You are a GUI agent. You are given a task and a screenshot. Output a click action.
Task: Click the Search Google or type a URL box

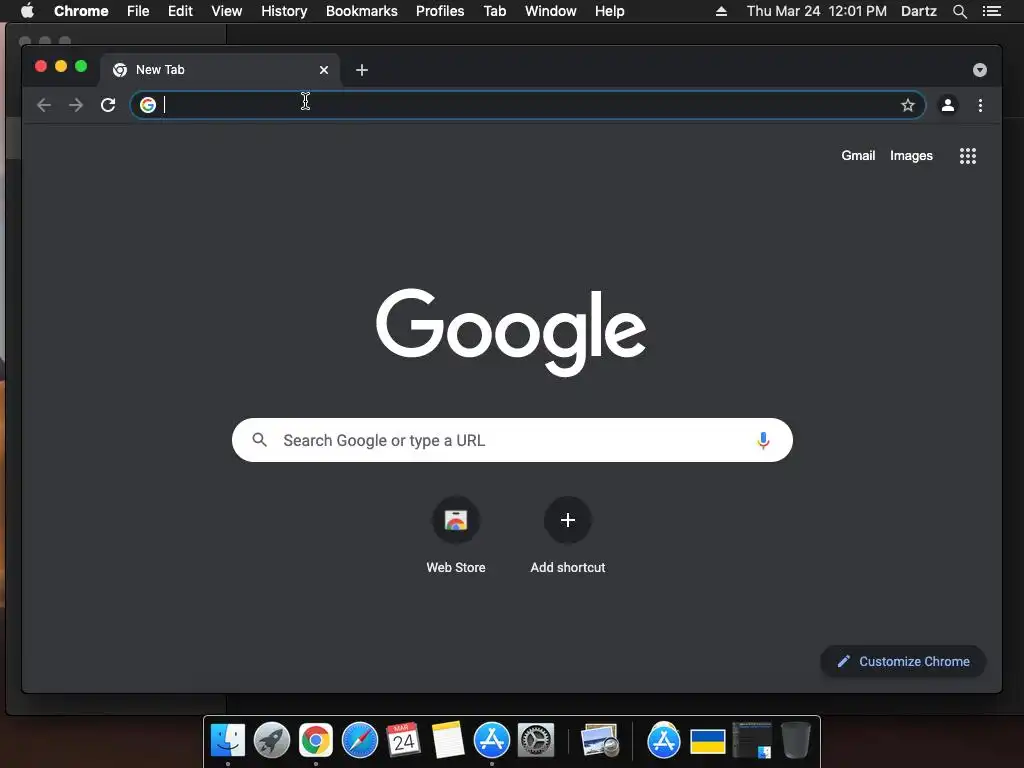point(512,440)
